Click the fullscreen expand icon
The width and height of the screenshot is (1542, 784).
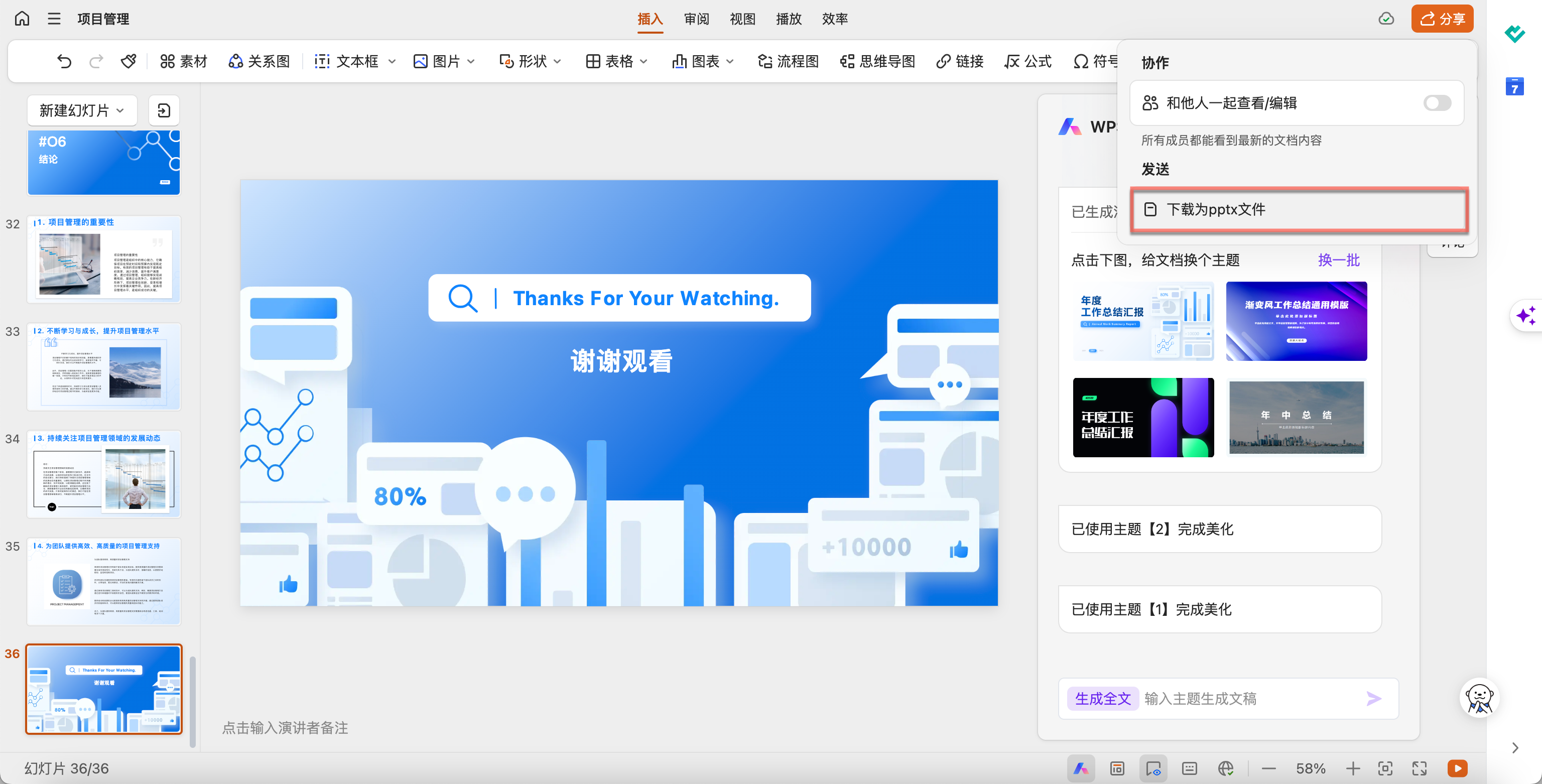click(1420, 768)
